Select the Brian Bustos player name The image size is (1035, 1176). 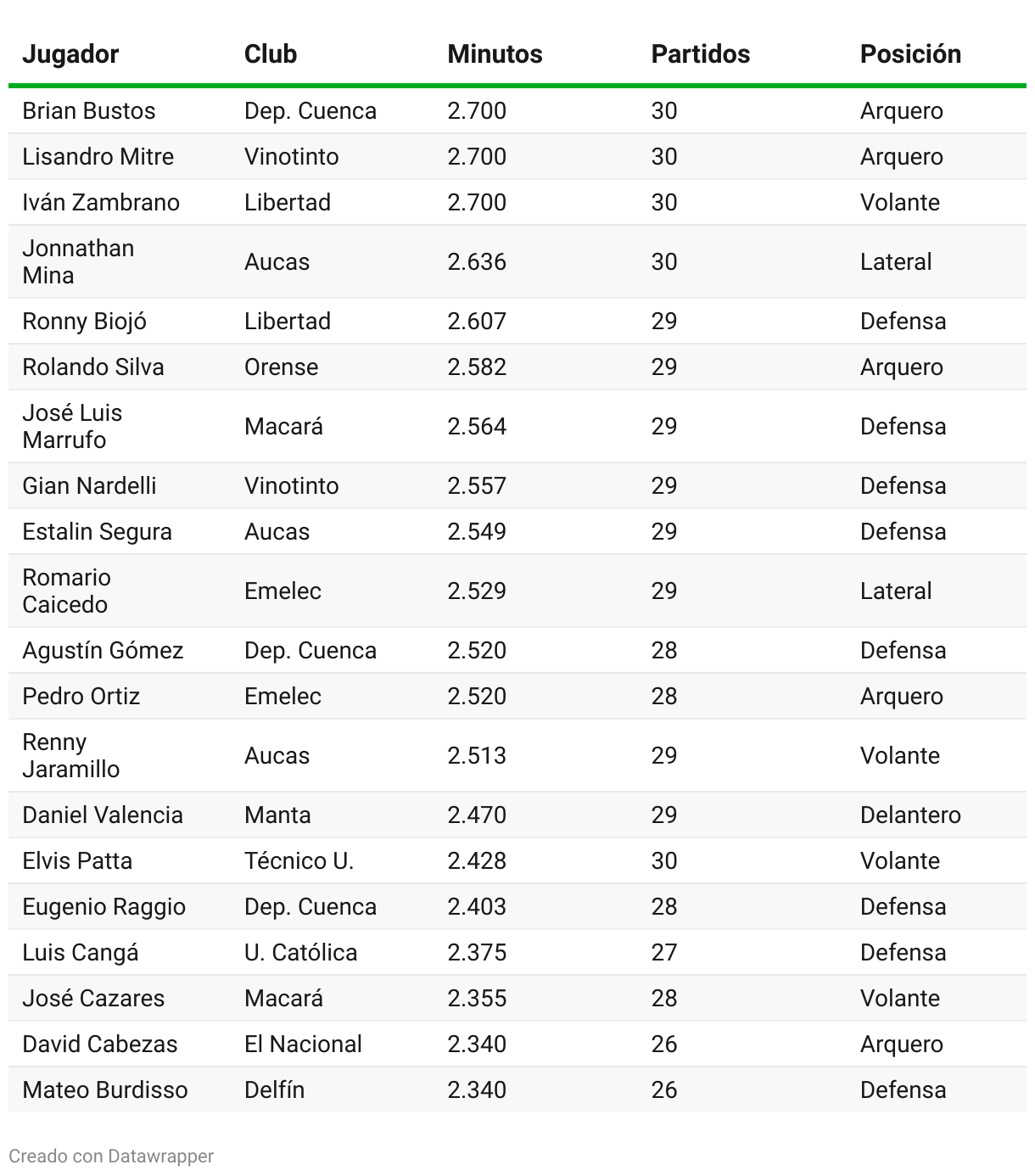89,111
